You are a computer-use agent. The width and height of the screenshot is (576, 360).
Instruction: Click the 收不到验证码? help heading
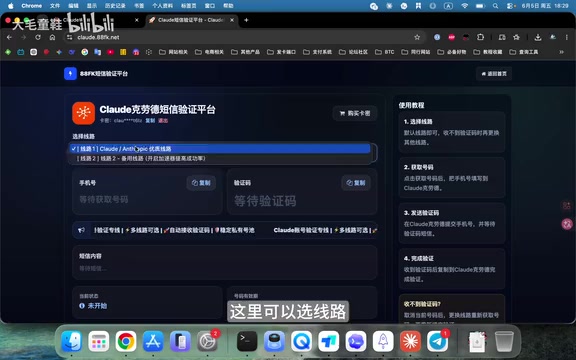(422, 304)
